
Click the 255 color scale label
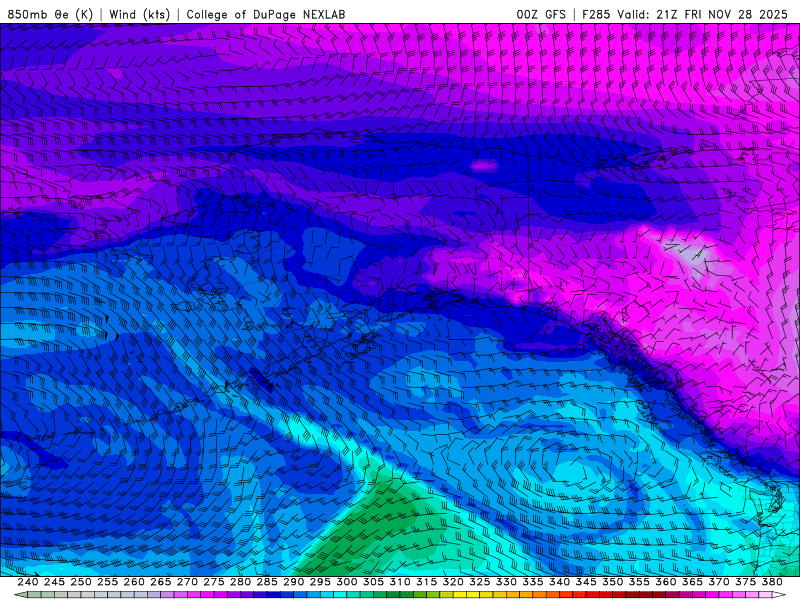pyautogui.click(x=107, y=582)
